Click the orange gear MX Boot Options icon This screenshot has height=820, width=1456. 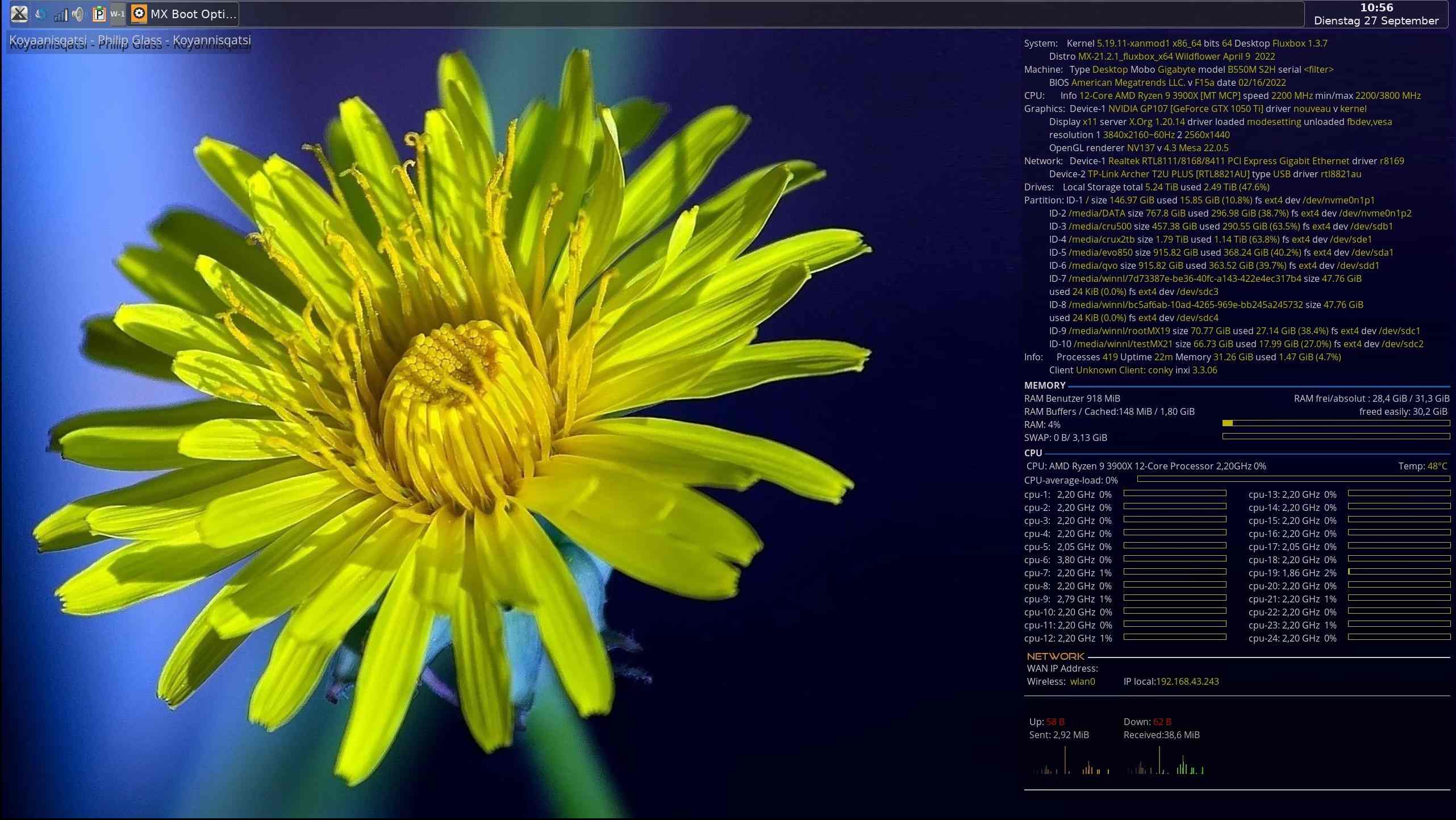[139, 14]
